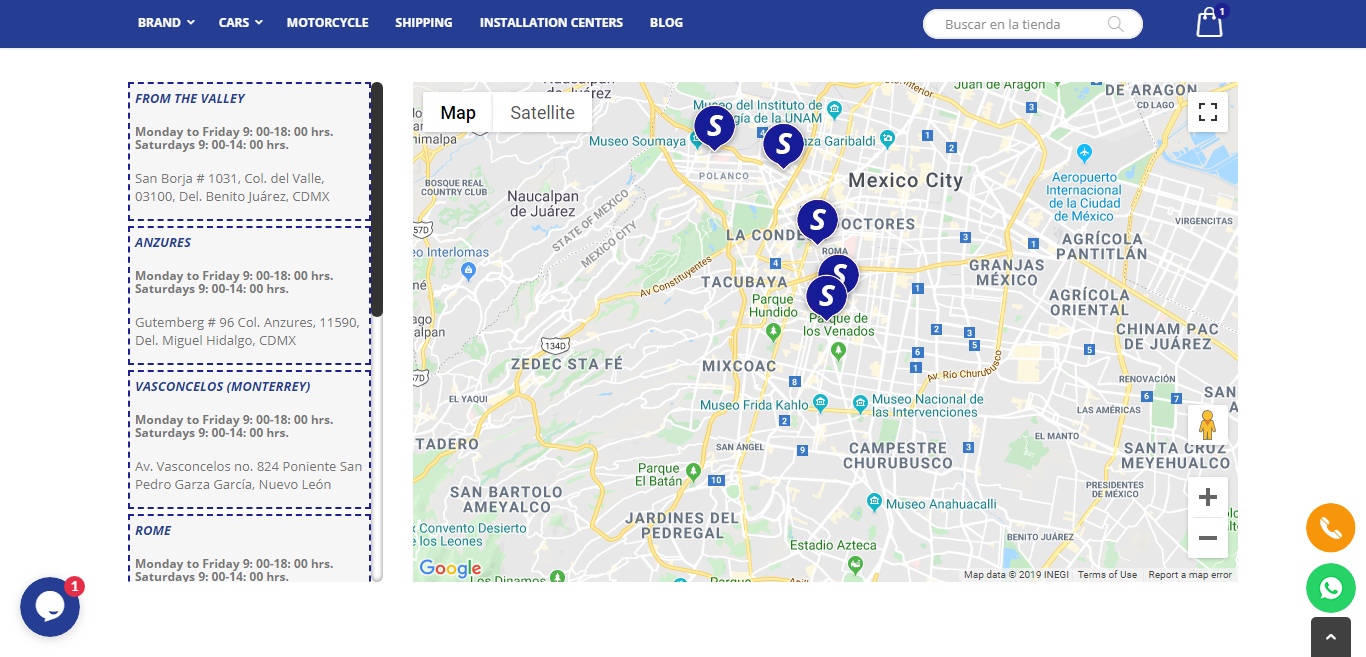Click the back-to-top arrow button
This screenshot has width=1366, height=657.
pos(1330,637)
